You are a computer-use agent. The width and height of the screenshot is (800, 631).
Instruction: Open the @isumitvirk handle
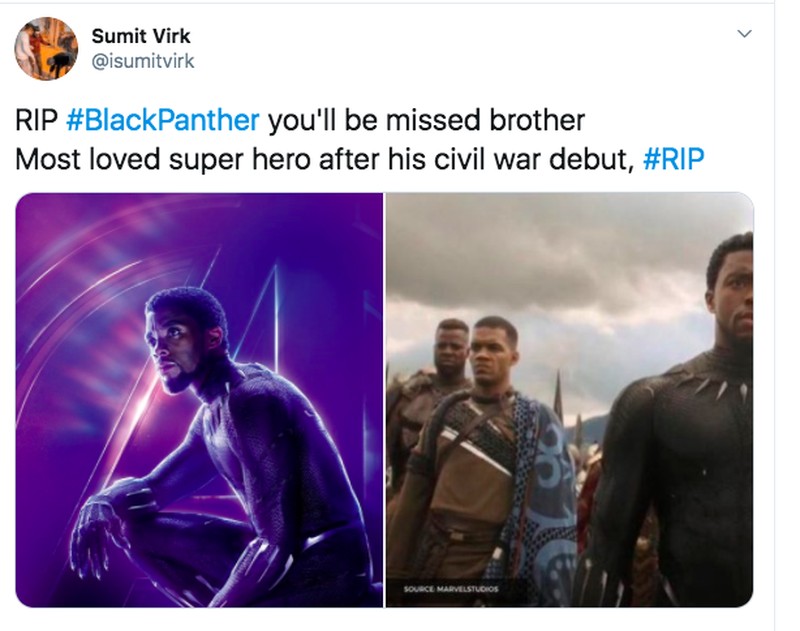tap(143, 61)
